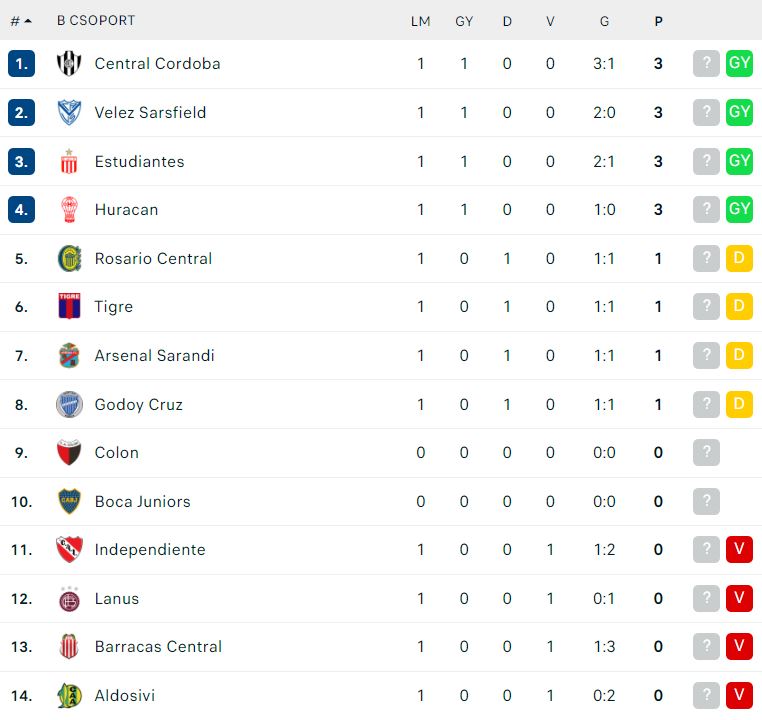Sort table by the # rank arrow
The image size is (762, 720).
click(x=21, y=21)
